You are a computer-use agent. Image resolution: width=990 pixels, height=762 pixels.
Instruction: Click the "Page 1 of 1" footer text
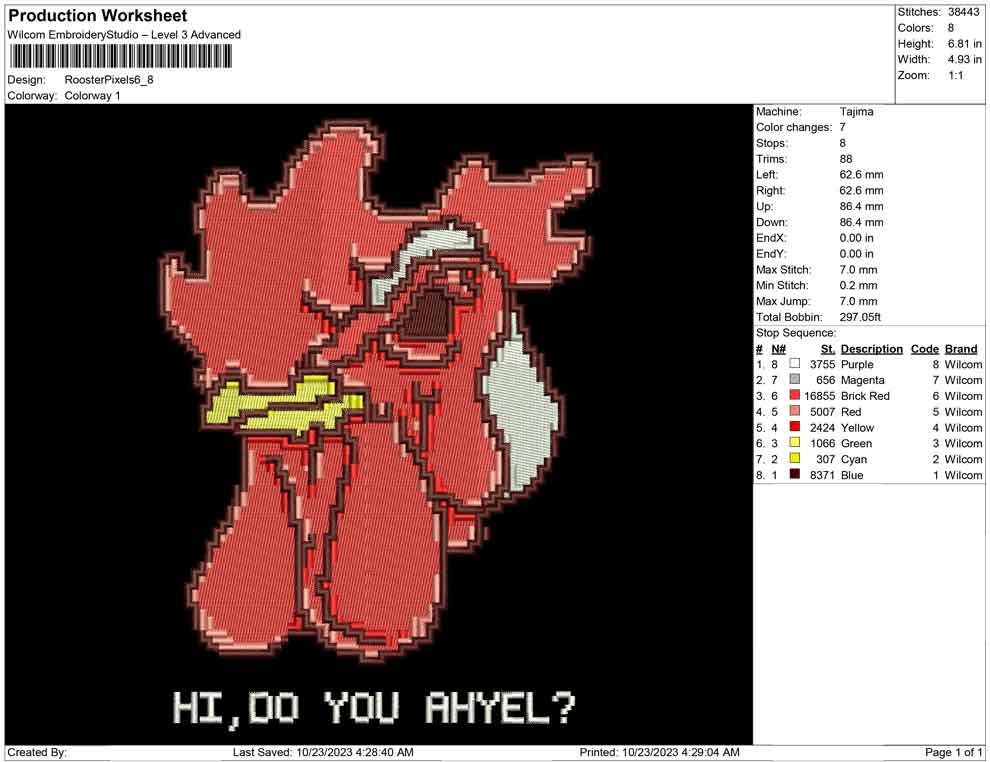pyautogui.click(x=953, y=752)
